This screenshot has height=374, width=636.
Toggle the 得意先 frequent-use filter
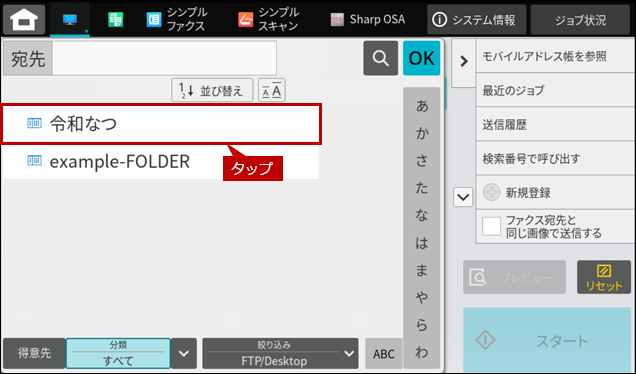[x=34, y=353]
